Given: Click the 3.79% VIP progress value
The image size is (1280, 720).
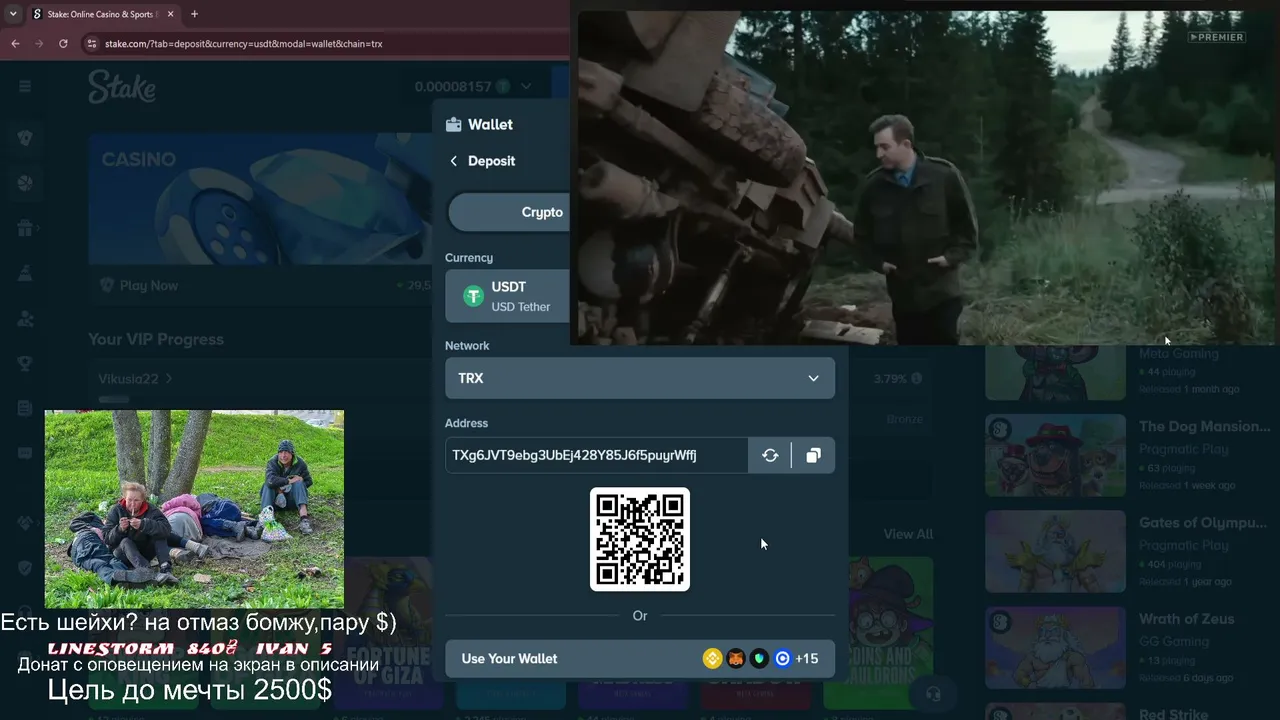Looking at the screenshot, I should coord(889,379).
